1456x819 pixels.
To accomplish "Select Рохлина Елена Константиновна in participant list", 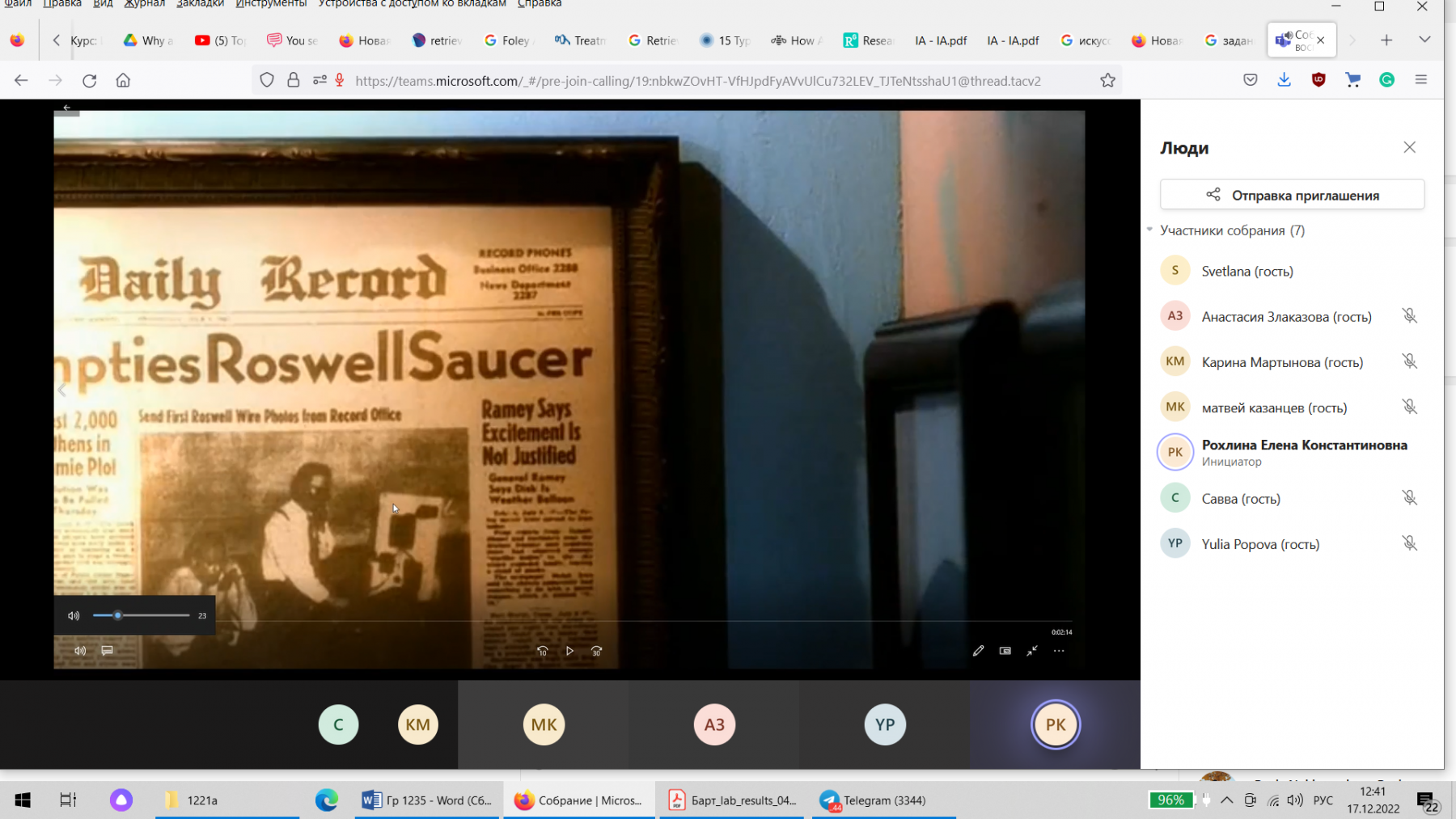I will click(1292, 452).
